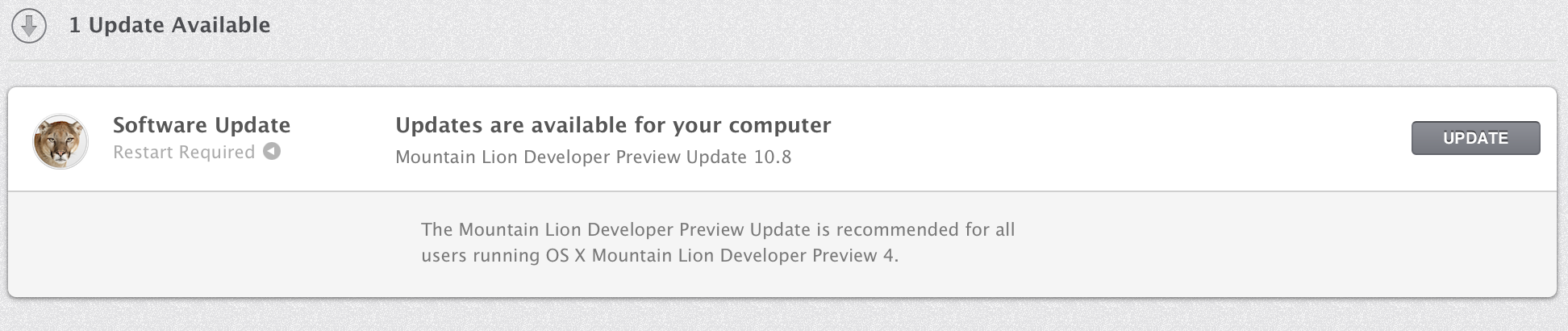Click the Mountain Lion Developer Preview Update 10.8 subtitle
Screen dimensions: 1568x331
[593, 157]
